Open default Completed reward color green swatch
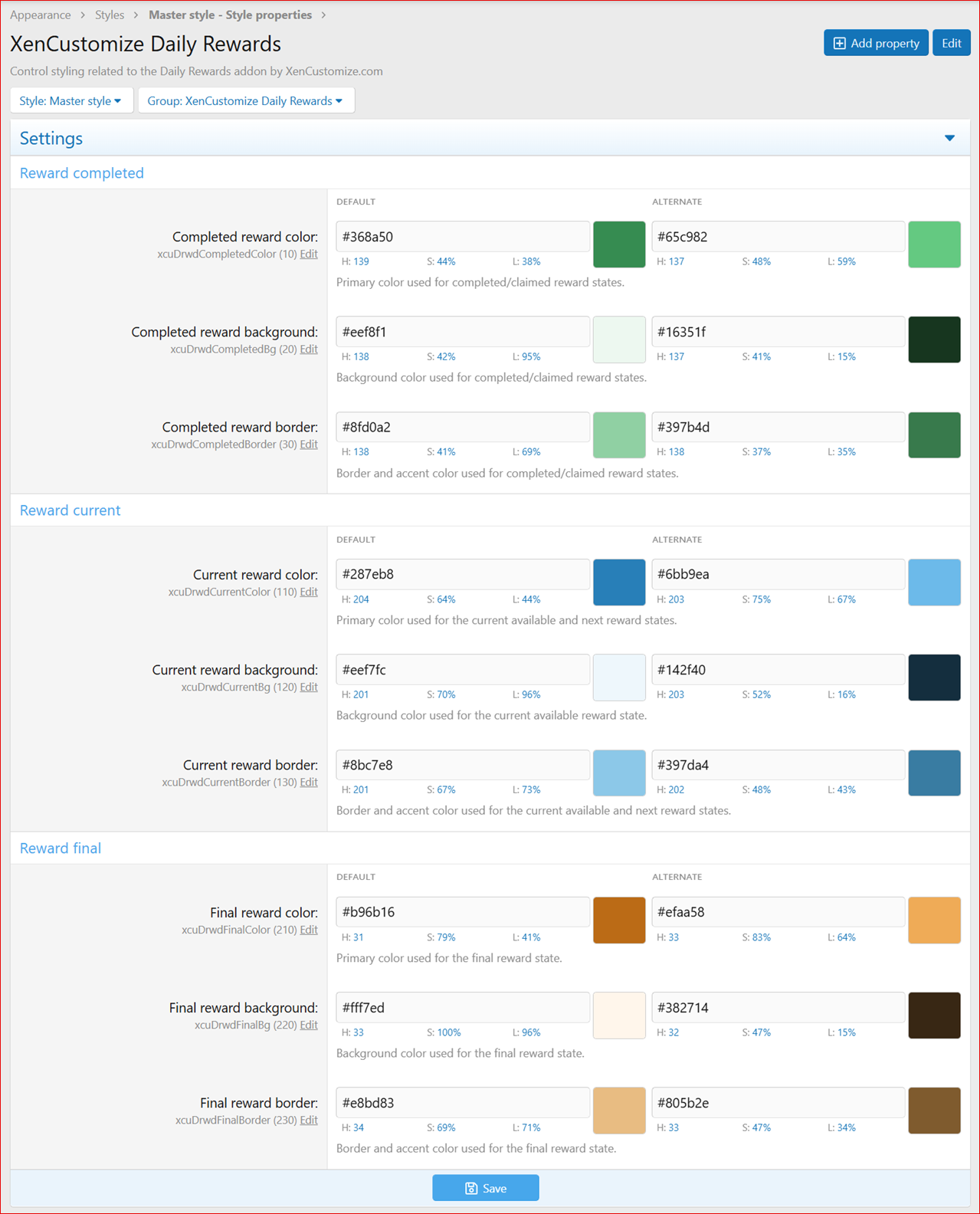The height and width of the screenshot is (1214, 980). [619, 244]
